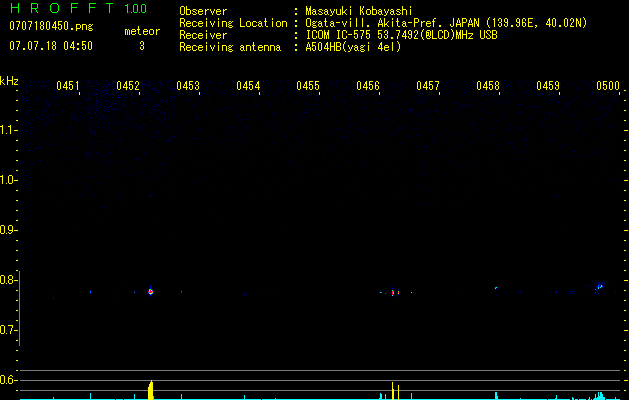Click the 0500 time marker
The height and width of the screenshot is (400, 629).
[608, 86]
